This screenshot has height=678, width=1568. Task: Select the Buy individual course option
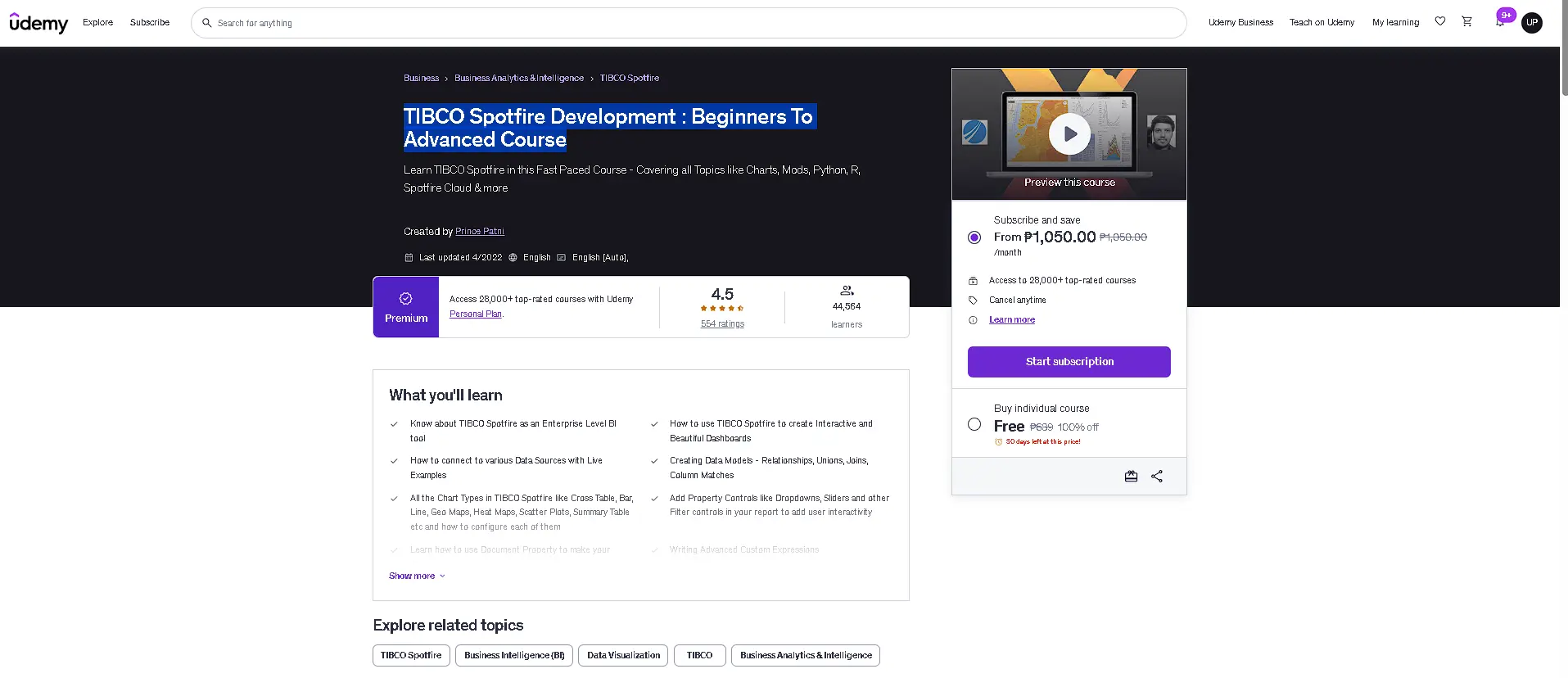click(974, 424)
